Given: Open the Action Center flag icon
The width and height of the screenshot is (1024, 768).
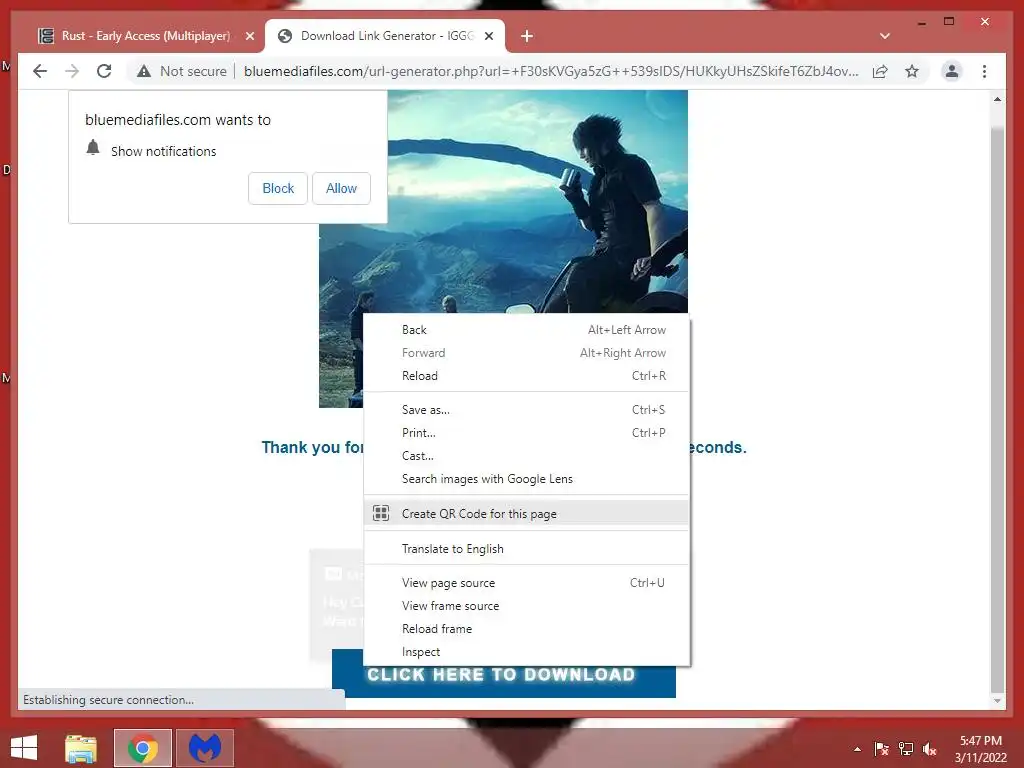Looking at the screenshot, I should (881, 749).
